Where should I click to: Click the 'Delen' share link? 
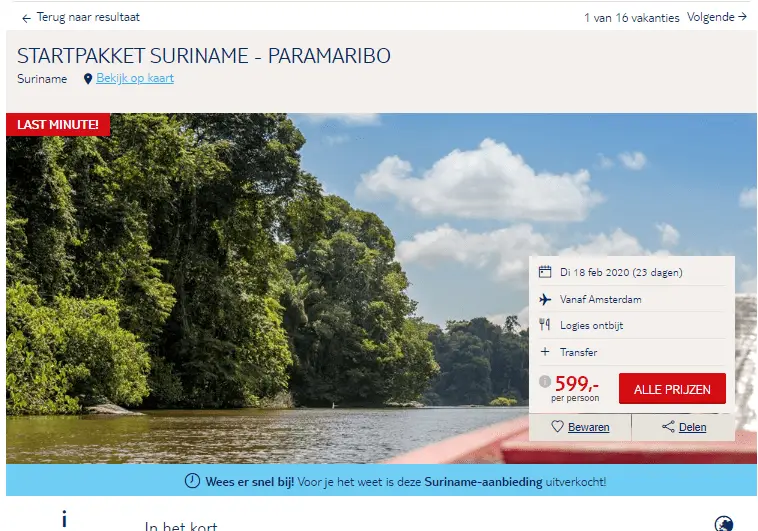692,427
